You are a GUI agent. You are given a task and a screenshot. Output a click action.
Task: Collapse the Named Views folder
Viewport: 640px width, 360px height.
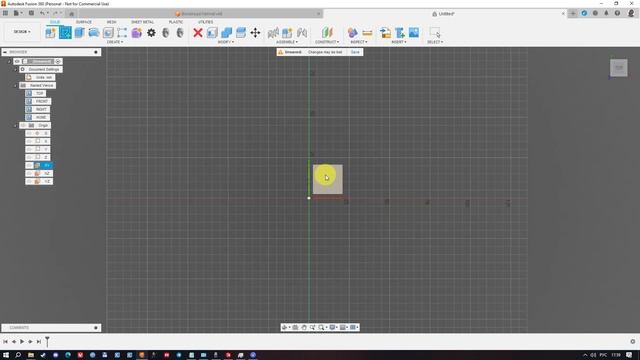16,85
